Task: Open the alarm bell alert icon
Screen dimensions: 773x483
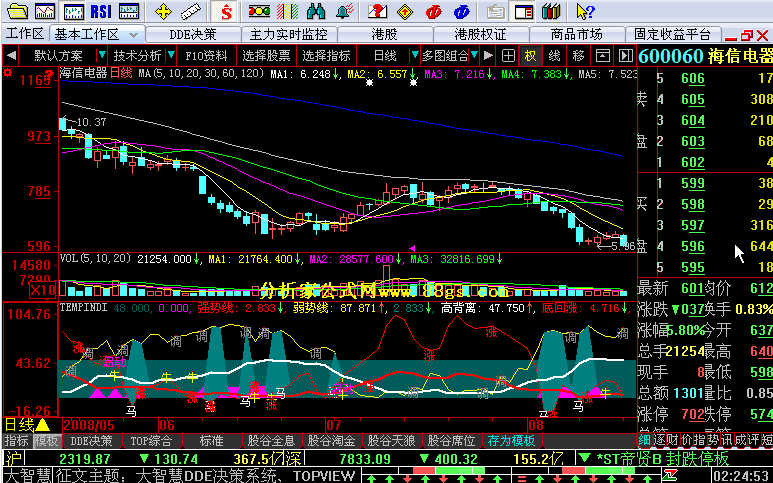Action: 347,11
